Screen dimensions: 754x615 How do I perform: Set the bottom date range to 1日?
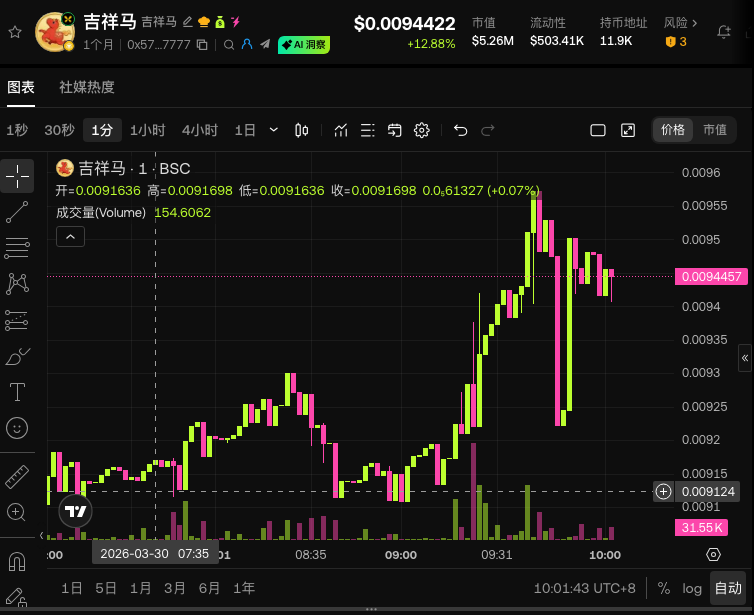[x=72, y=588]
